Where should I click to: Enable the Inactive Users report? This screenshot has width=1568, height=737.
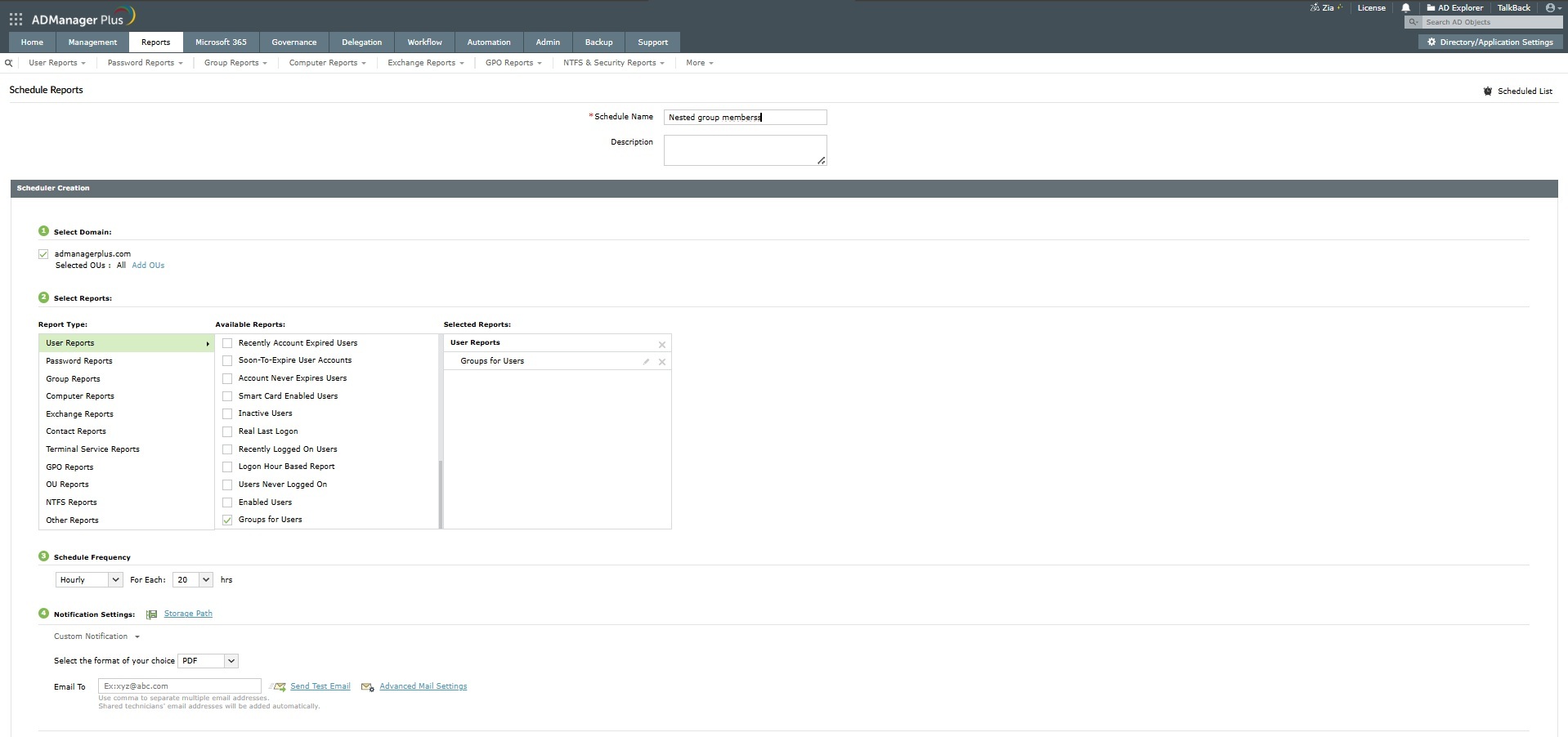[x=226, y=413]
